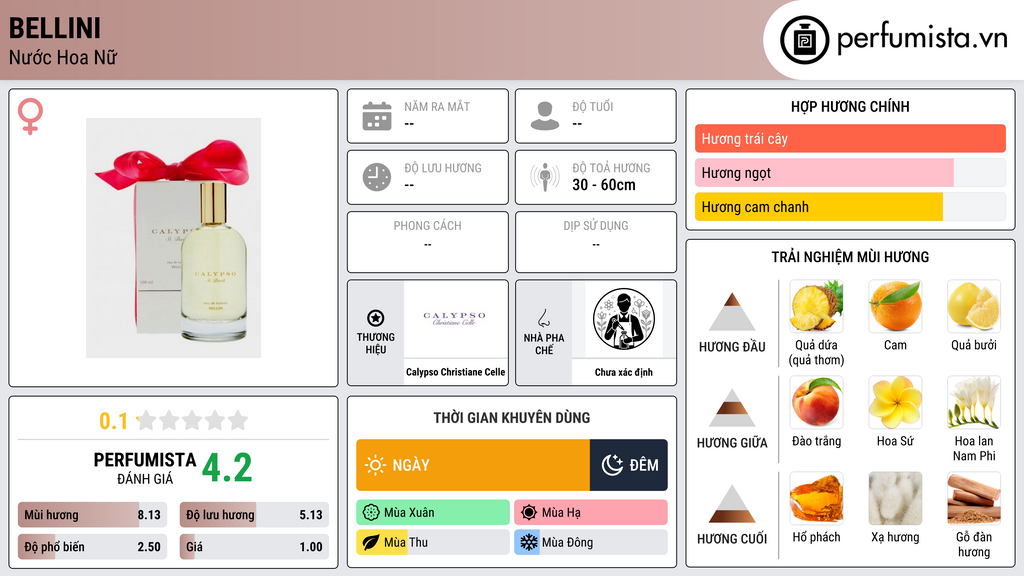This screenshot has height=576, width=1024.
Task: Select the Đêm nighttime bar
Action: pos(628,465)
